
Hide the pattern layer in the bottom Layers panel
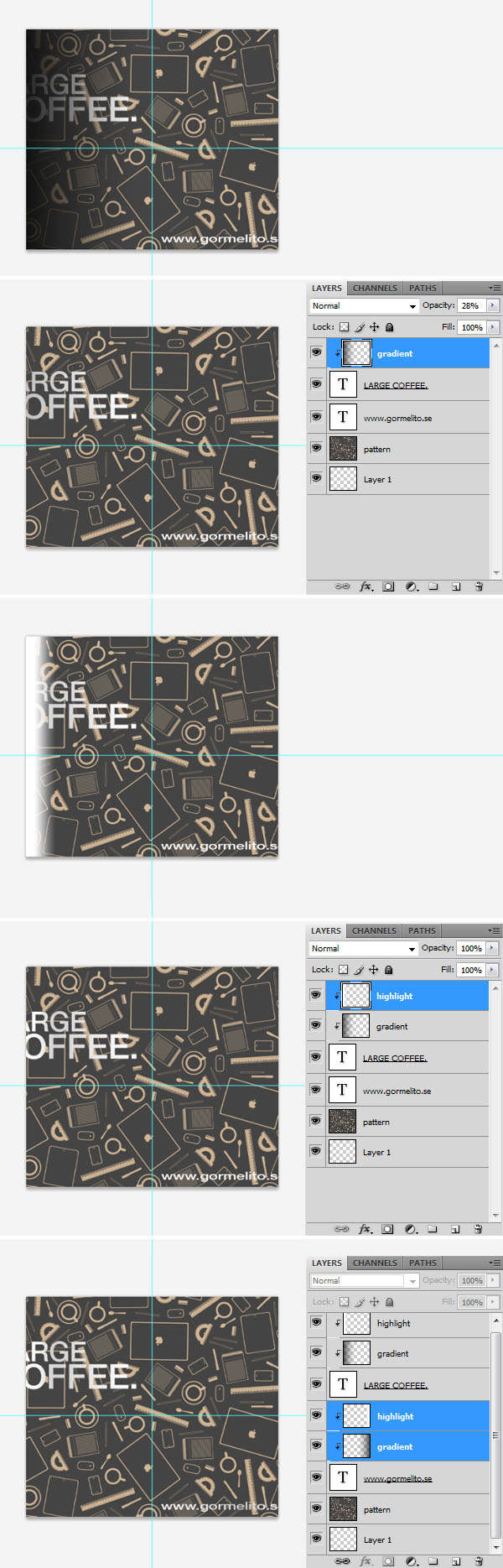[316, 1508]
